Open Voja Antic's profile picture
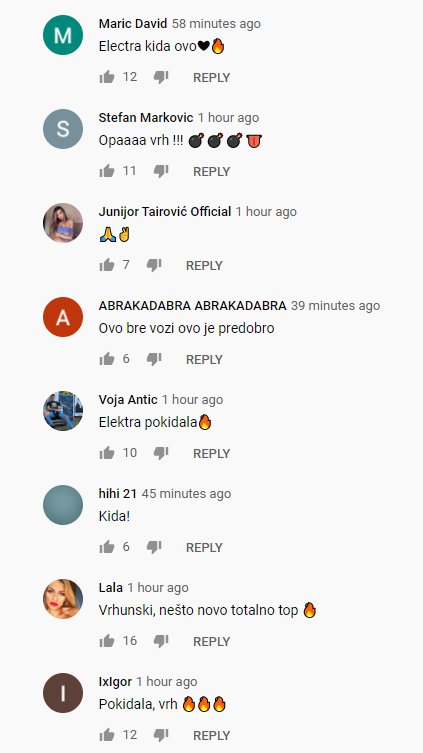 63,411
